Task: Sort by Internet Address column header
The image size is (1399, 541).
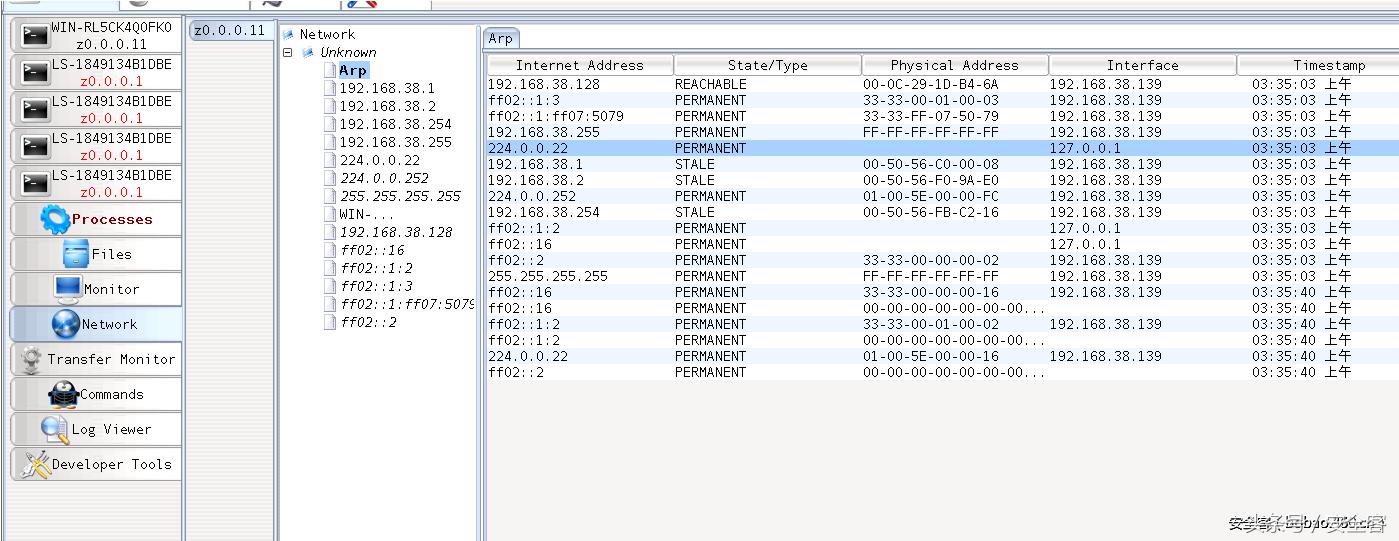Action: point(579,65)
